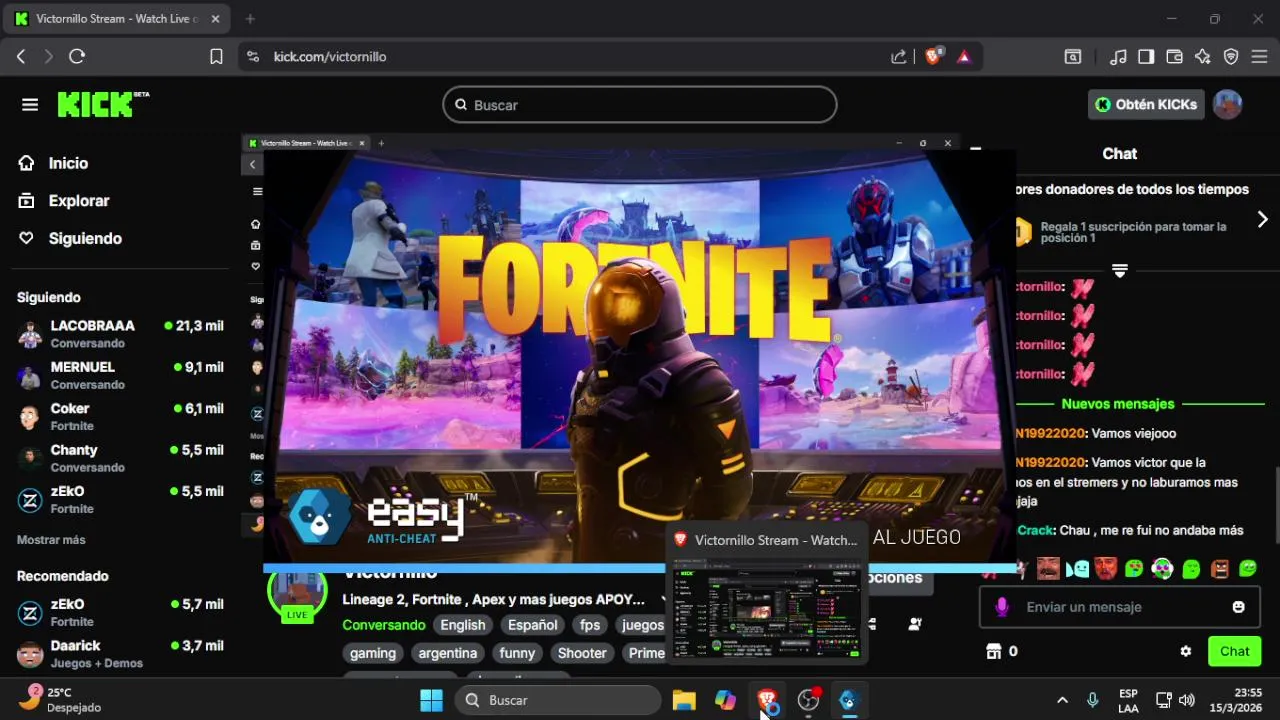Open the Brave VPN shield icon
Screen dimensions: 1280x720
1231,57
